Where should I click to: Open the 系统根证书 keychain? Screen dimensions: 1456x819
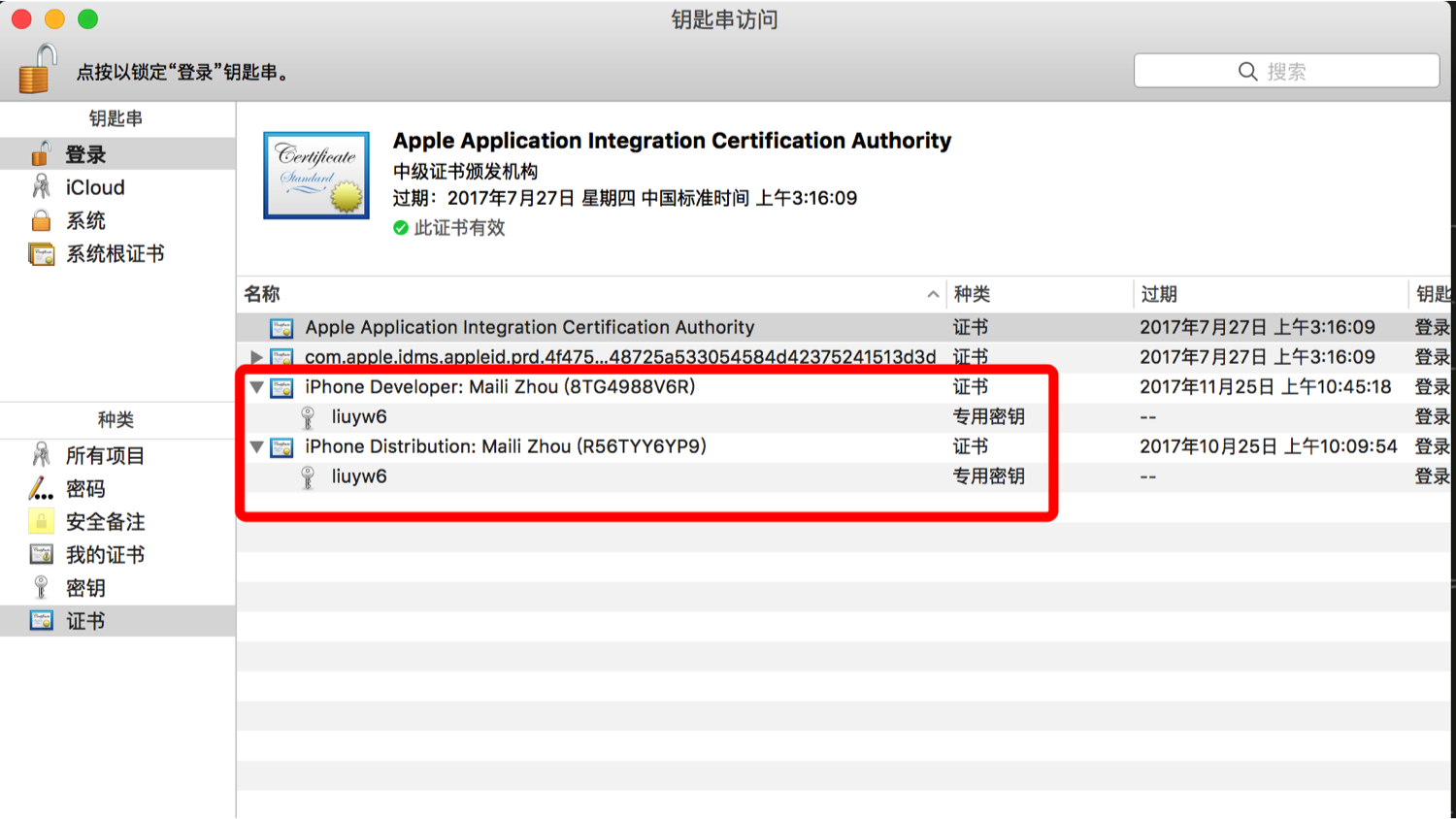click(x=115, y=254)
